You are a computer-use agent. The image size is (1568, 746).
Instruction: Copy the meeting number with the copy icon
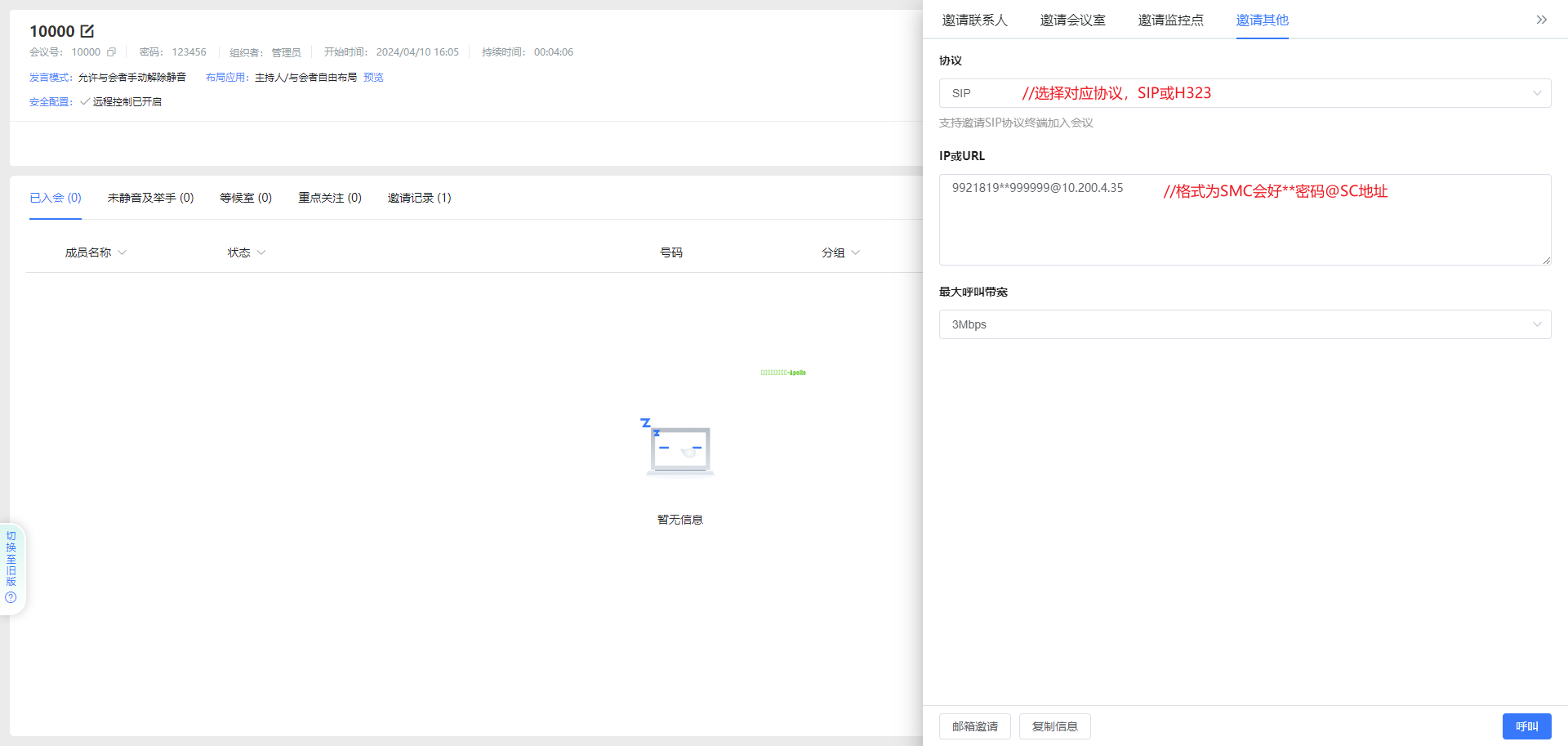(x=112, y=52)
